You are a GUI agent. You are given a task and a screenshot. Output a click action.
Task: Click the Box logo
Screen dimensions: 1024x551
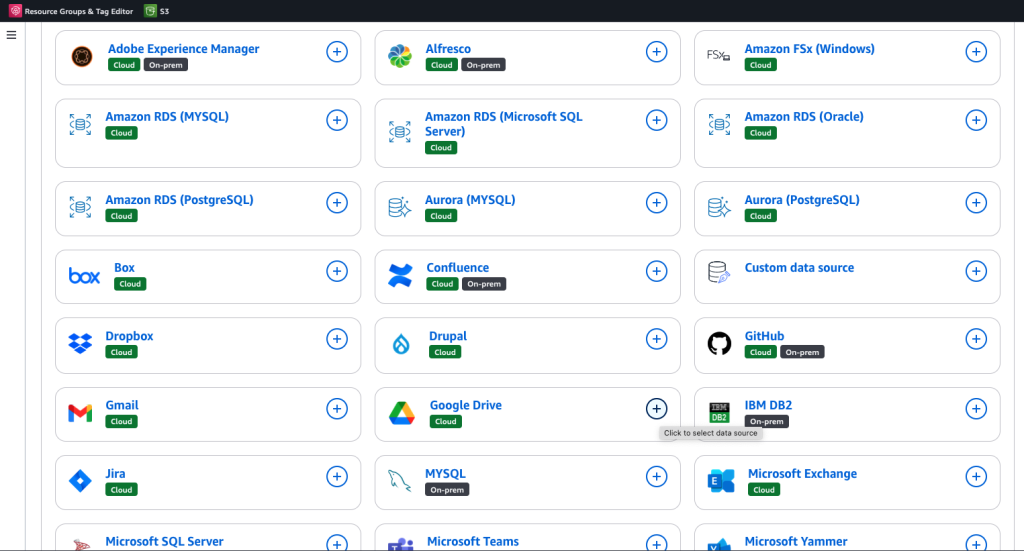84,276
